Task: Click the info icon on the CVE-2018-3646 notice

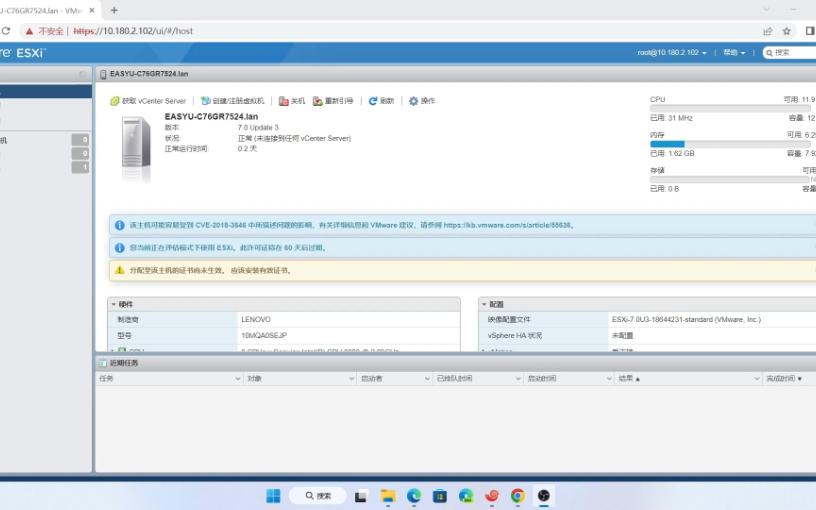Action: (120, 225)
